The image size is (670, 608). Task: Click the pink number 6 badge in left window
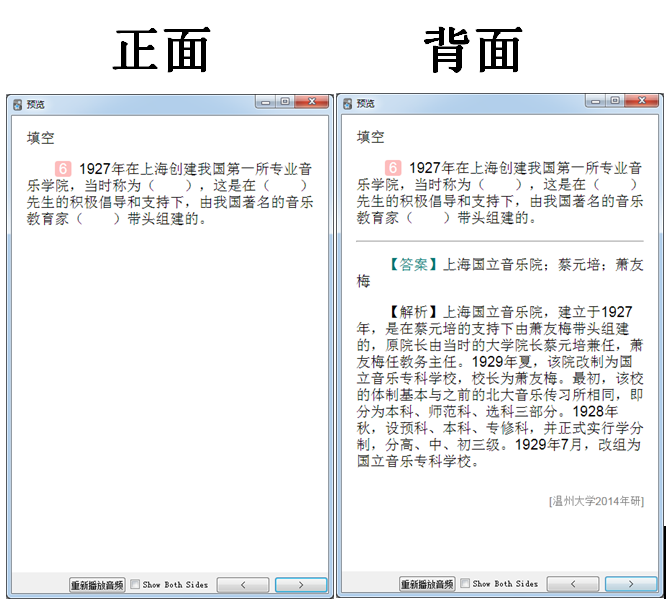click(63, 169)
